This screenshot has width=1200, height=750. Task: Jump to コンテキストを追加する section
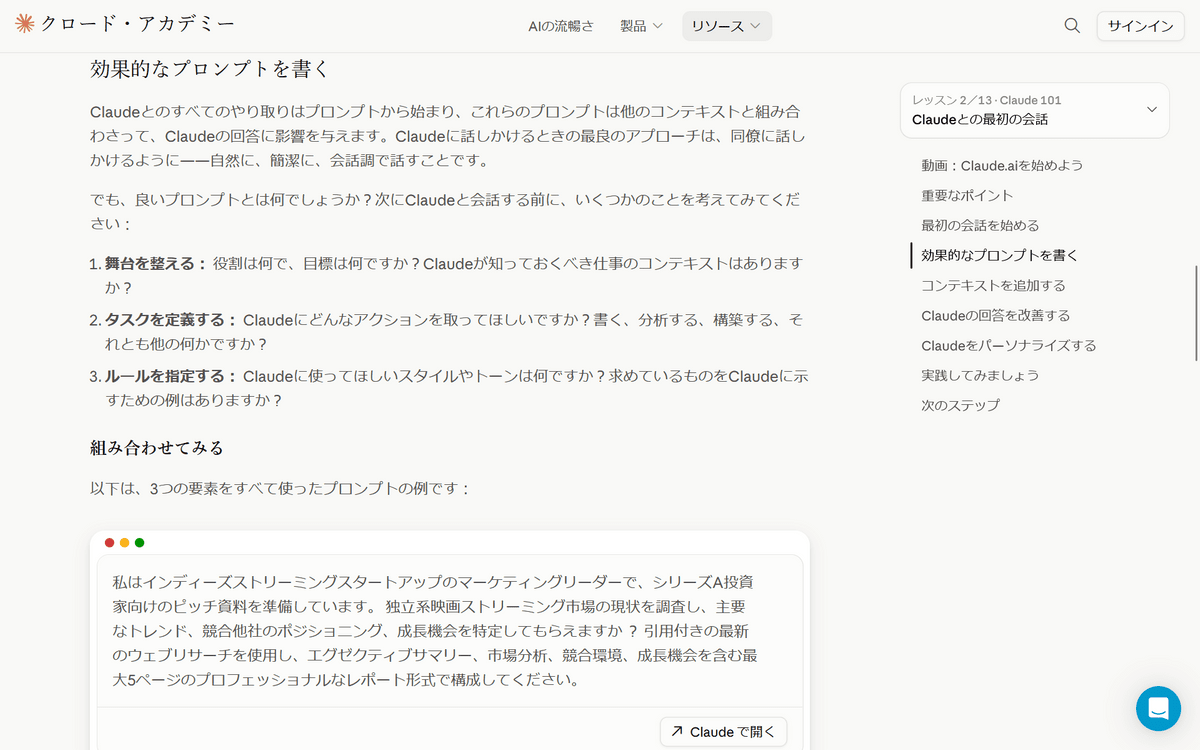pos(993,285)
